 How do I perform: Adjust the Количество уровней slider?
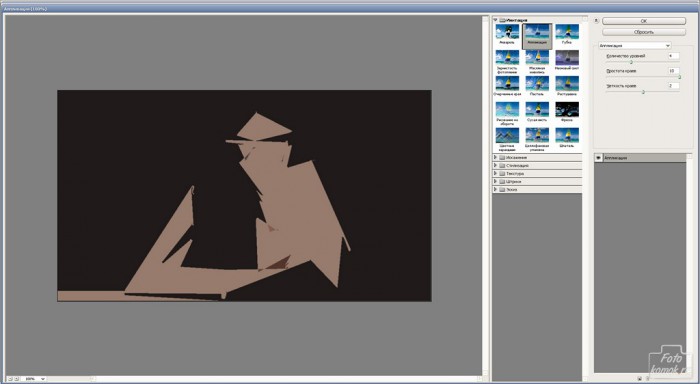click(631, 62)
